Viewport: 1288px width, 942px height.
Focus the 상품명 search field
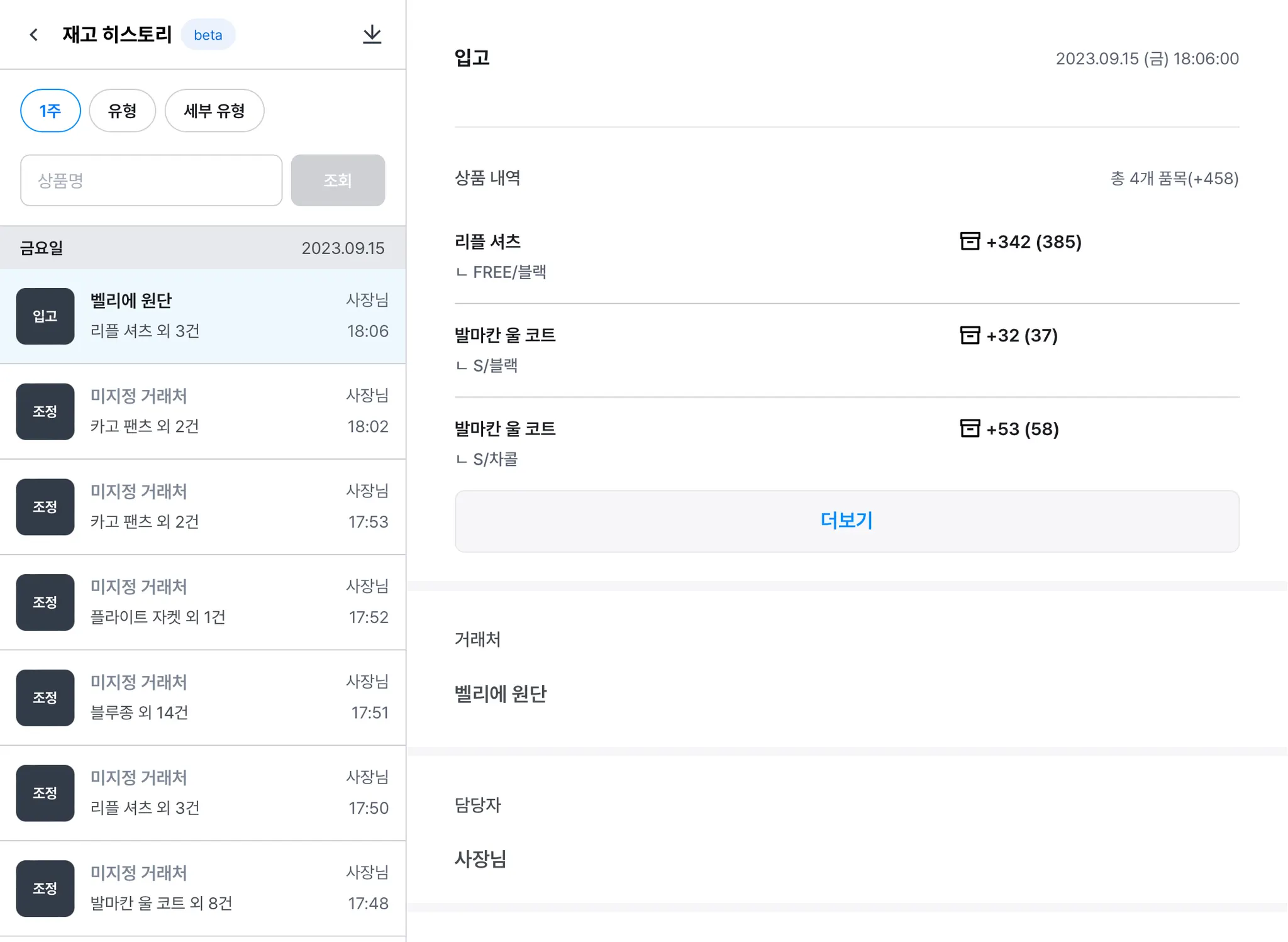pos(151,180)
